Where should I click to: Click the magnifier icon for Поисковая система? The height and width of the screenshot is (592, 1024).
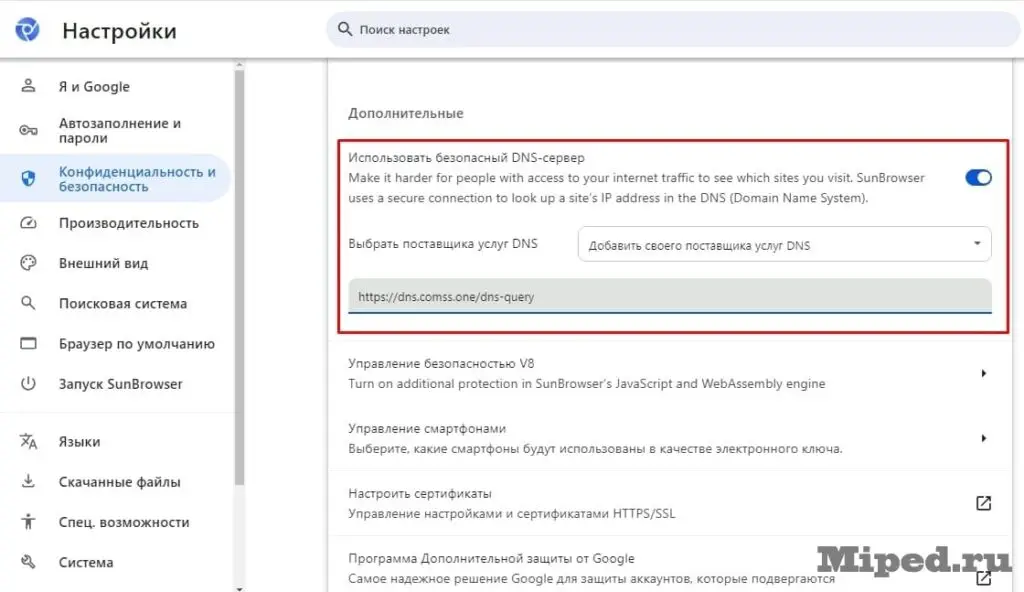pyautogui.click(x=28, y=303)
